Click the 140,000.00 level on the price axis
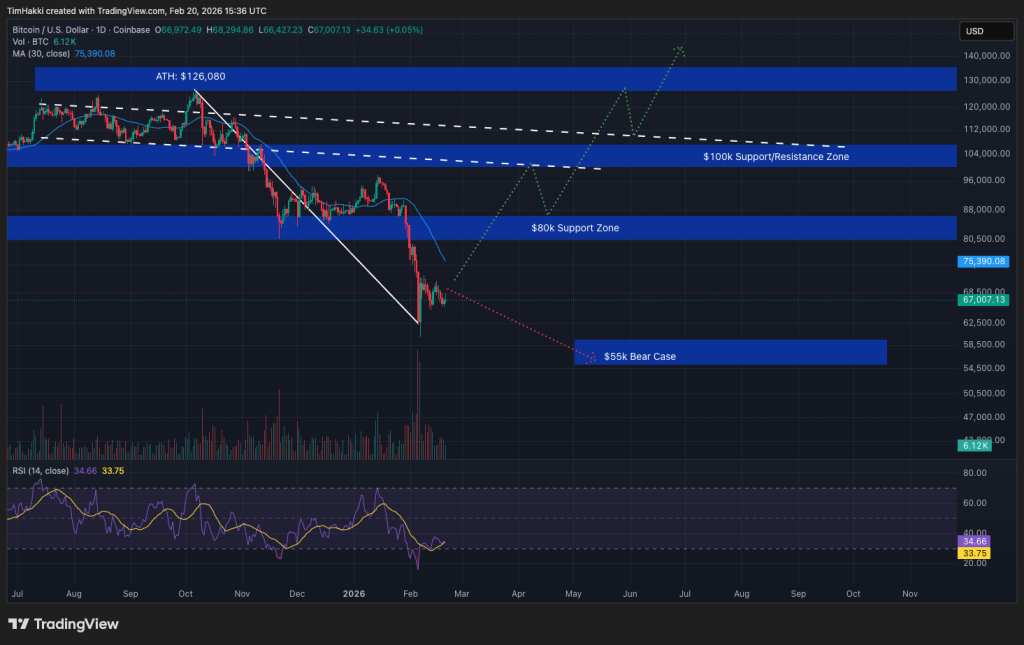This screenshot has width=1024, height=645. pyautogui.click(x=979, y=56)
